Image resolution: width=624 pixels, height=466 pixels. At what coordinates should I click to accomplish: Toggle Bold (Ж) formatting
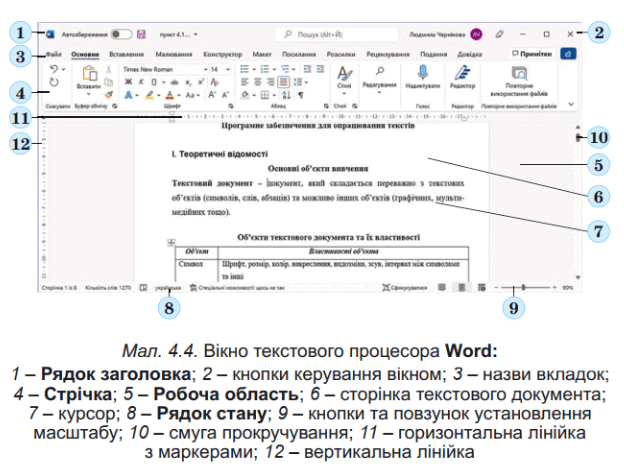pyautogui.click(x=128, y=82)
